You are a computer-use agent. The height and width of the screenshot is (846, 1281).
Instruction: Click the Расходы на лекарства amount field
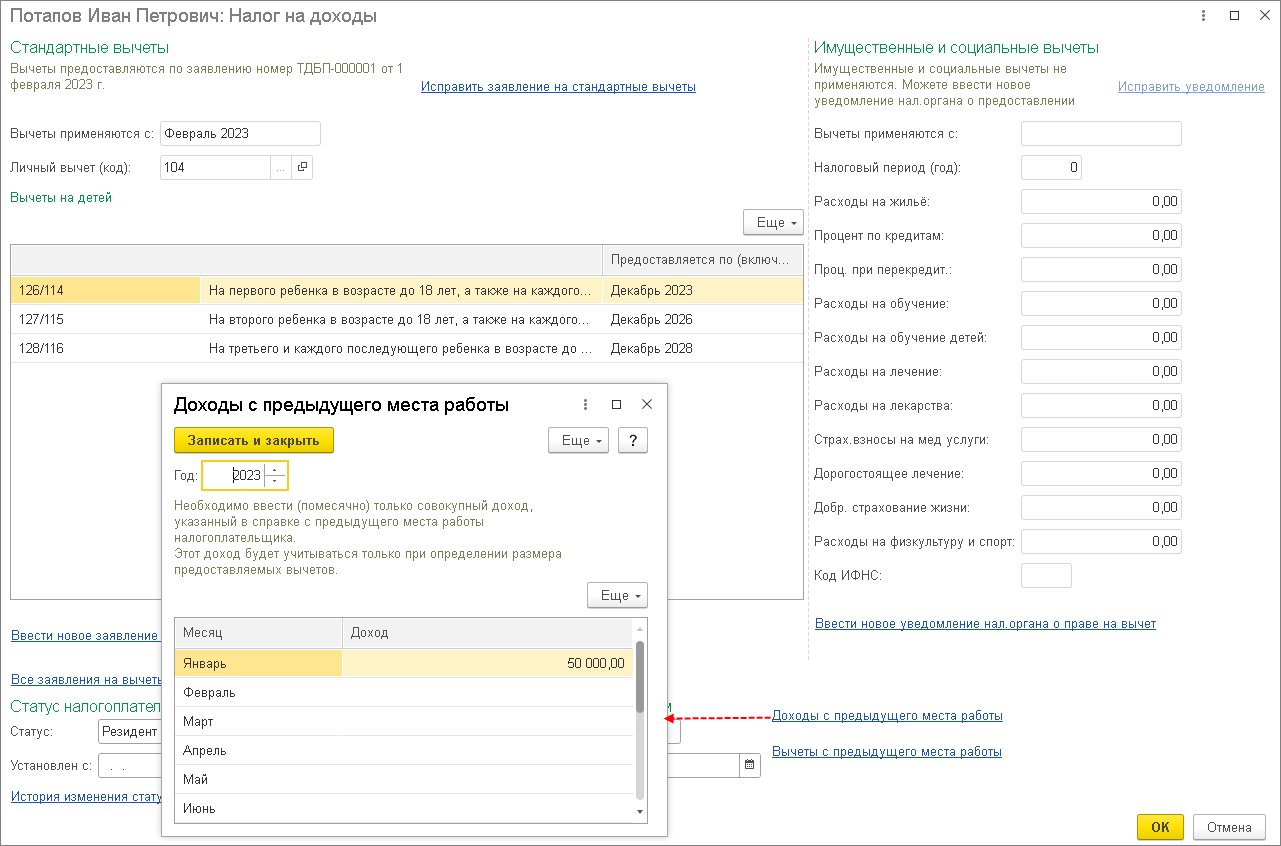(x=1101, y=405)
